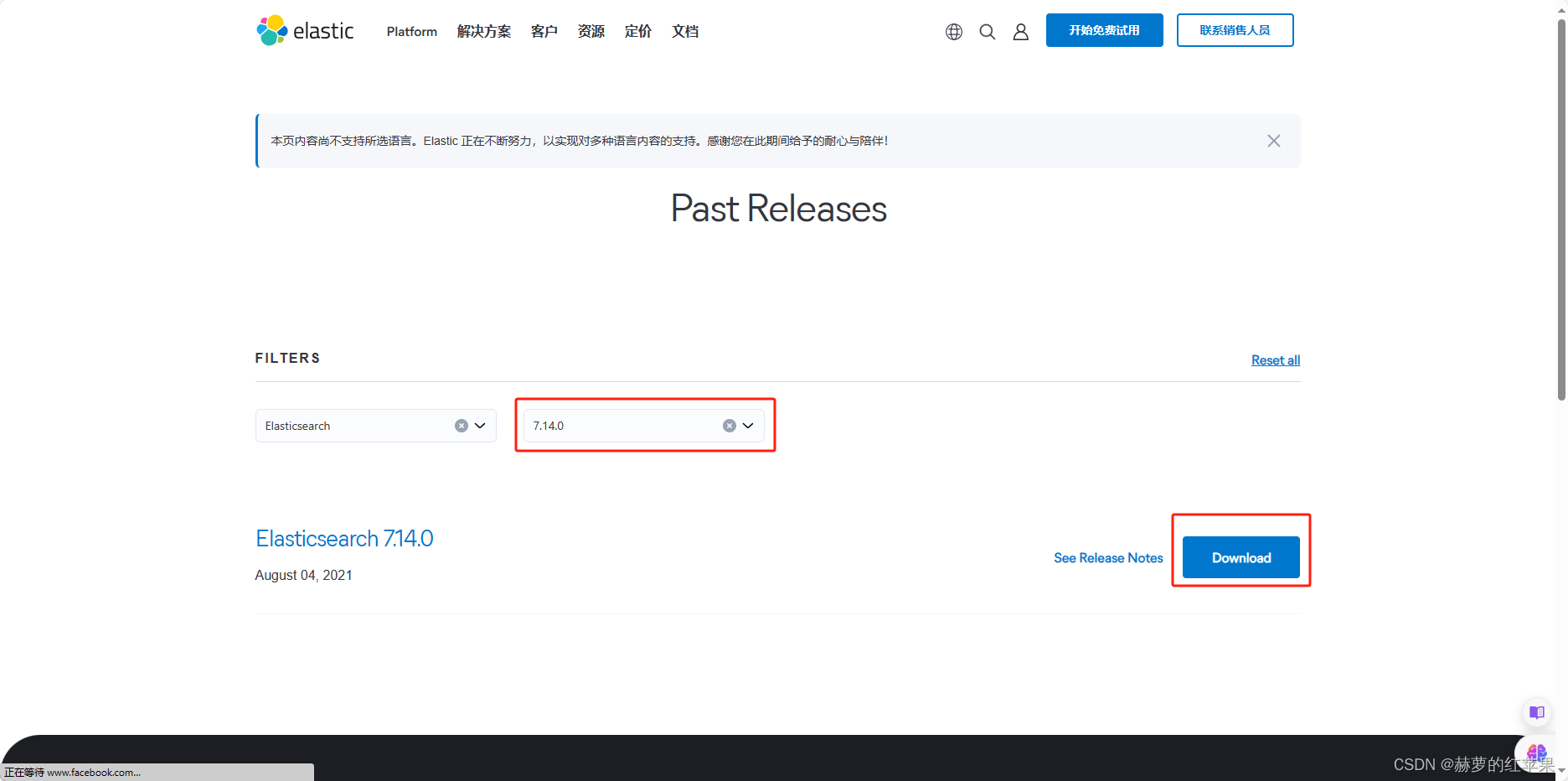Viewport: 1568px width, 781px height.
Task: Click the colorful brain floating icon
Action: coord(1536,753)
